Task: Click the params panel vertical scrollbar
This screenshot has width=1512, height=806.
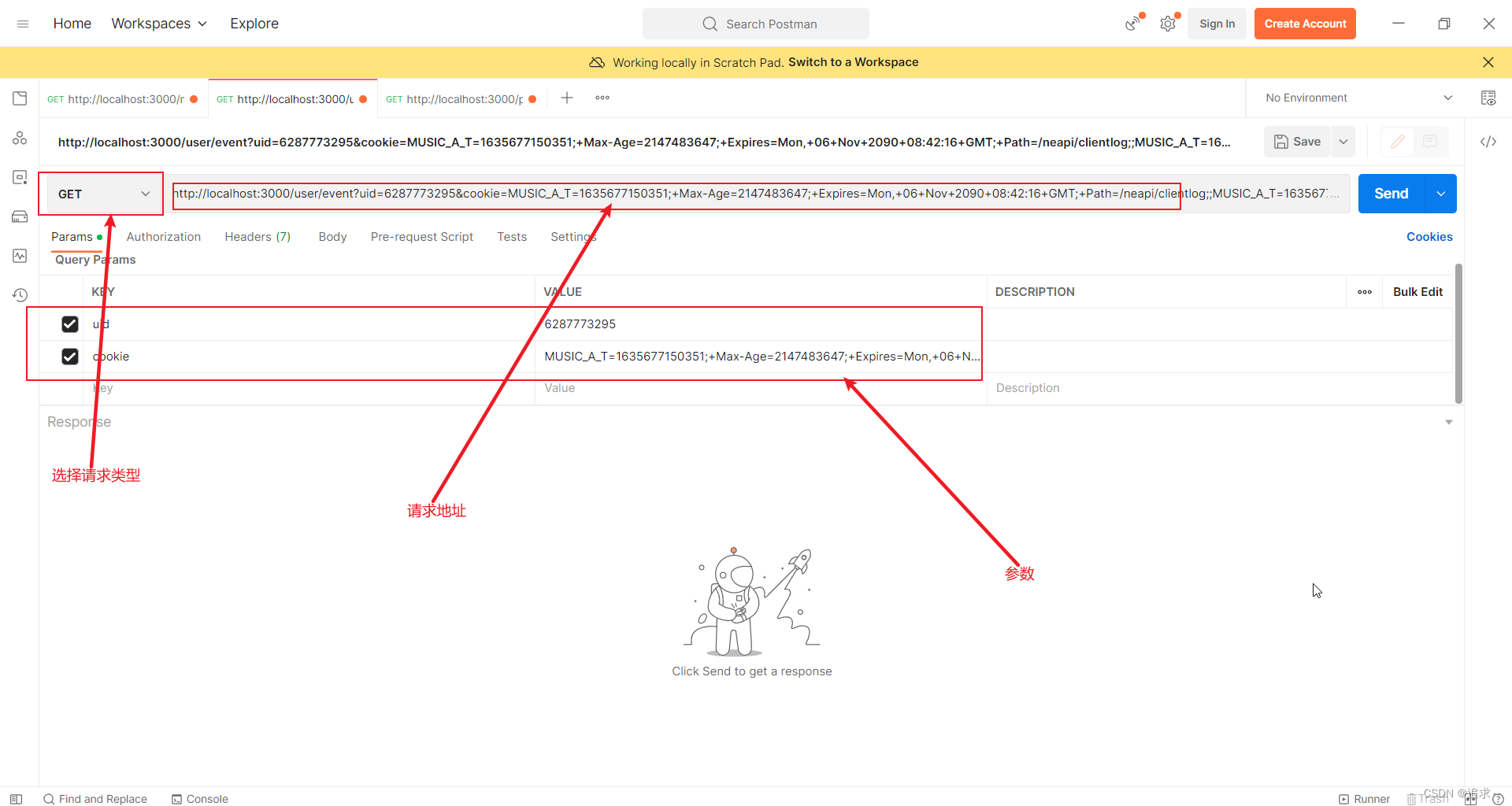Action: (x=1458, y=334)
